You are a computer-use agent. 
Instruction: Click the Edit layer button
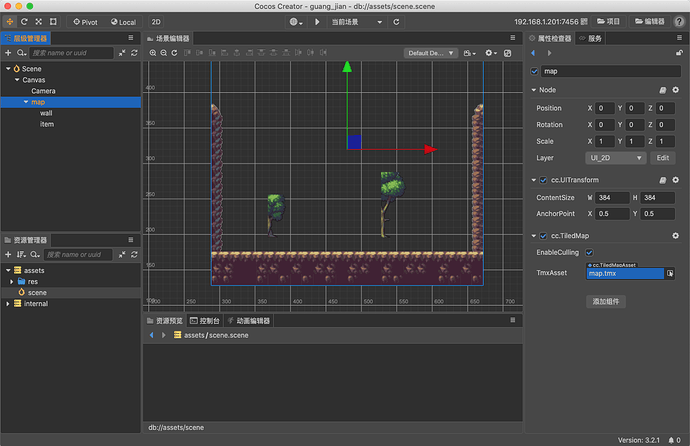pyautogui.click(x=663, y=158)
